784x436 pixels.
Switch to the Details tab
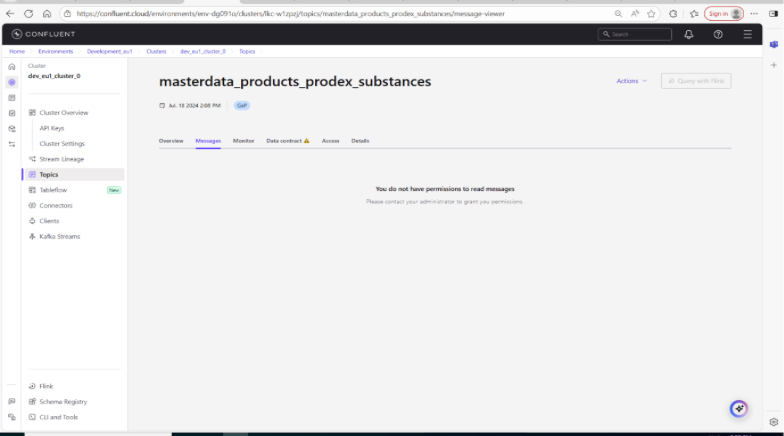(x=360, y=141)
